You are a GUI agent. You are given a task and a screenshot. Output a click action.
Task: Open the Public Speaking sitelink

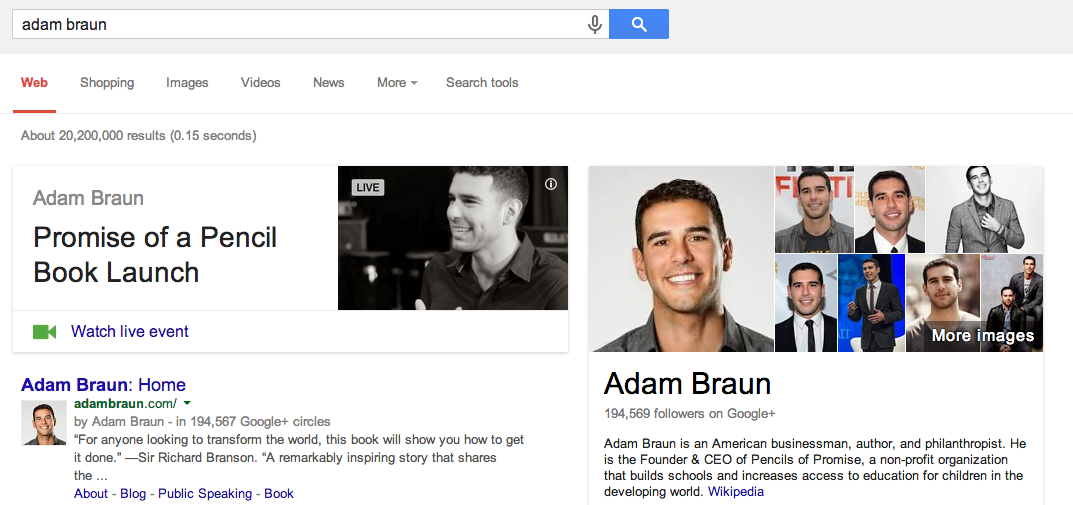(205, 494)
